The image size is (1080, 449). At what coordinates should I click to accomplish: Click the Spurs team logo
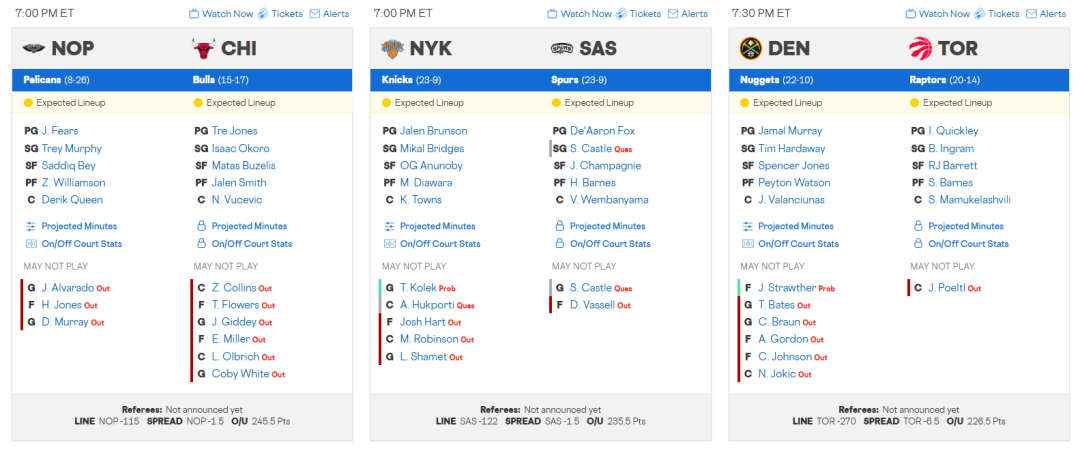click(562, 48)
